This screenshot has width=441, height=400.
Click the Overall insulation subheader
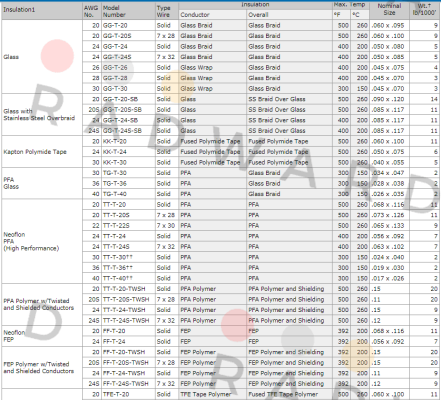289,15
